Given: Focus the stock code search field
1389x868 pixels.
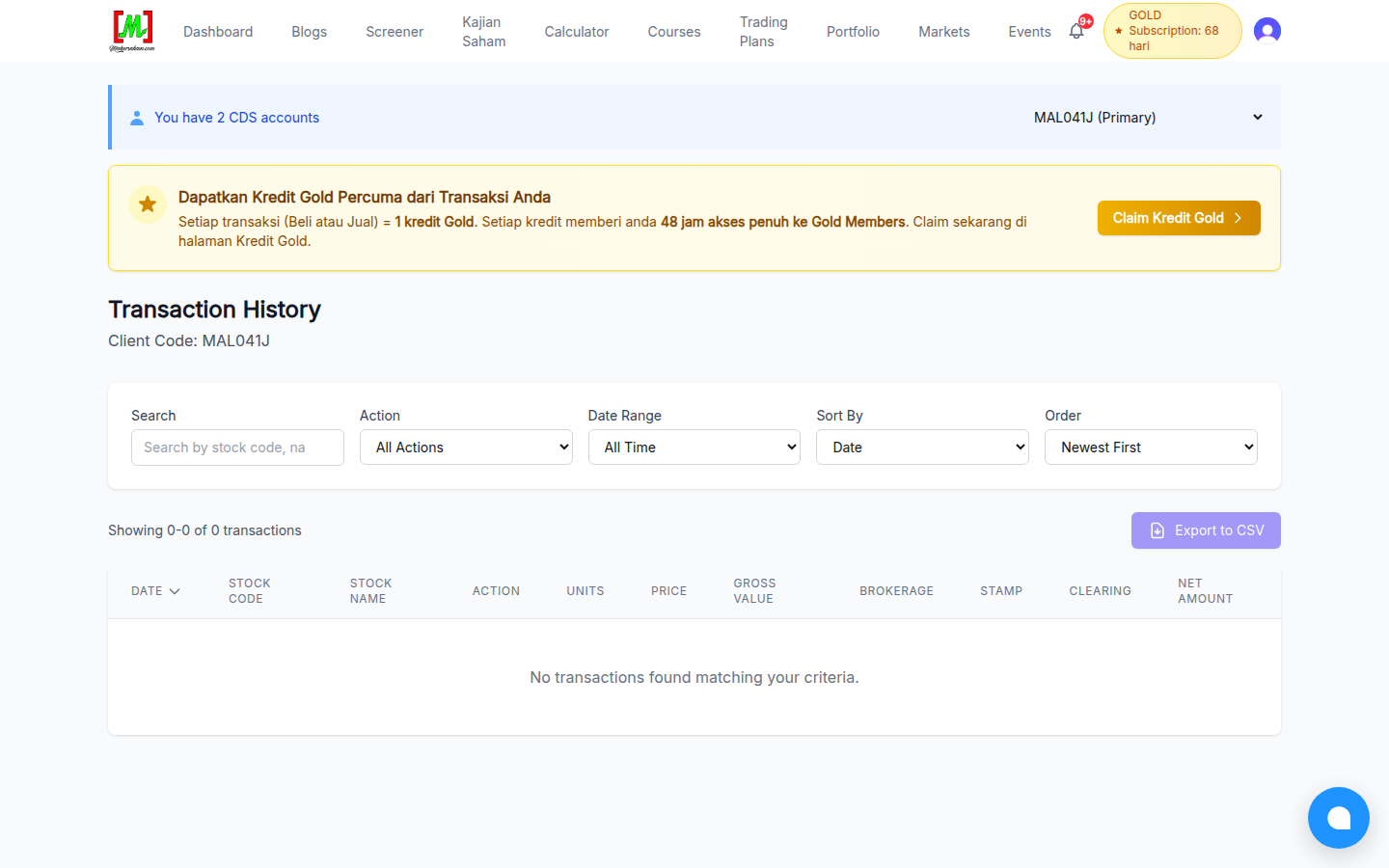Looking at the screenshot, I should (237, 448).
